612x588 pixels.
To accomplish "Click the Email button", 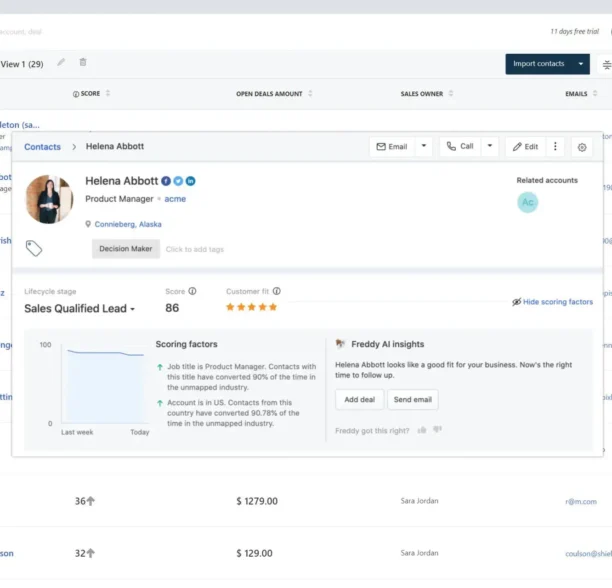I will point(392,146).
